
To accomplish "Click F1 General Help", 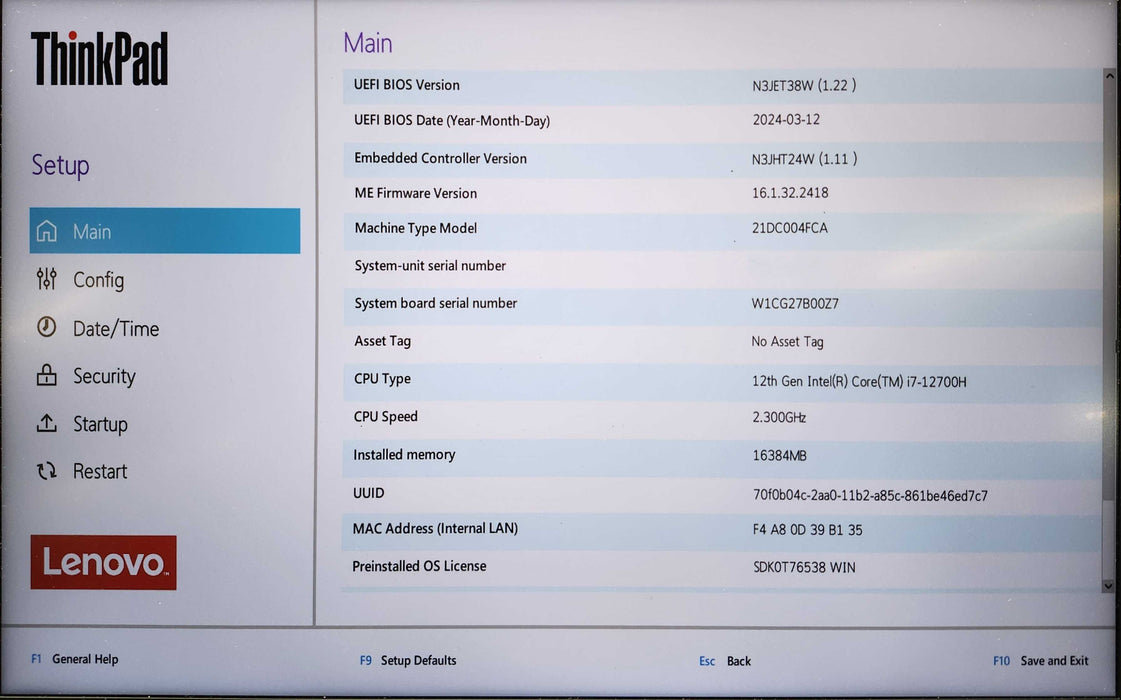I will 74,659.
